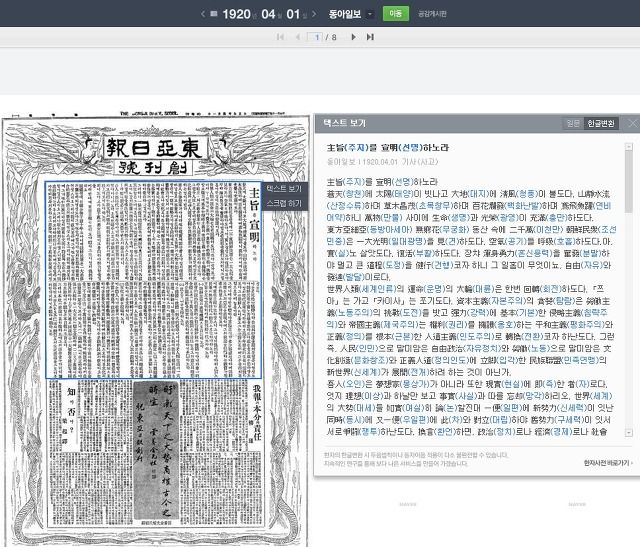Switch to the 한글변환 tab
Image resolution: width=640 pixels, height=547 pixels.
600,123
